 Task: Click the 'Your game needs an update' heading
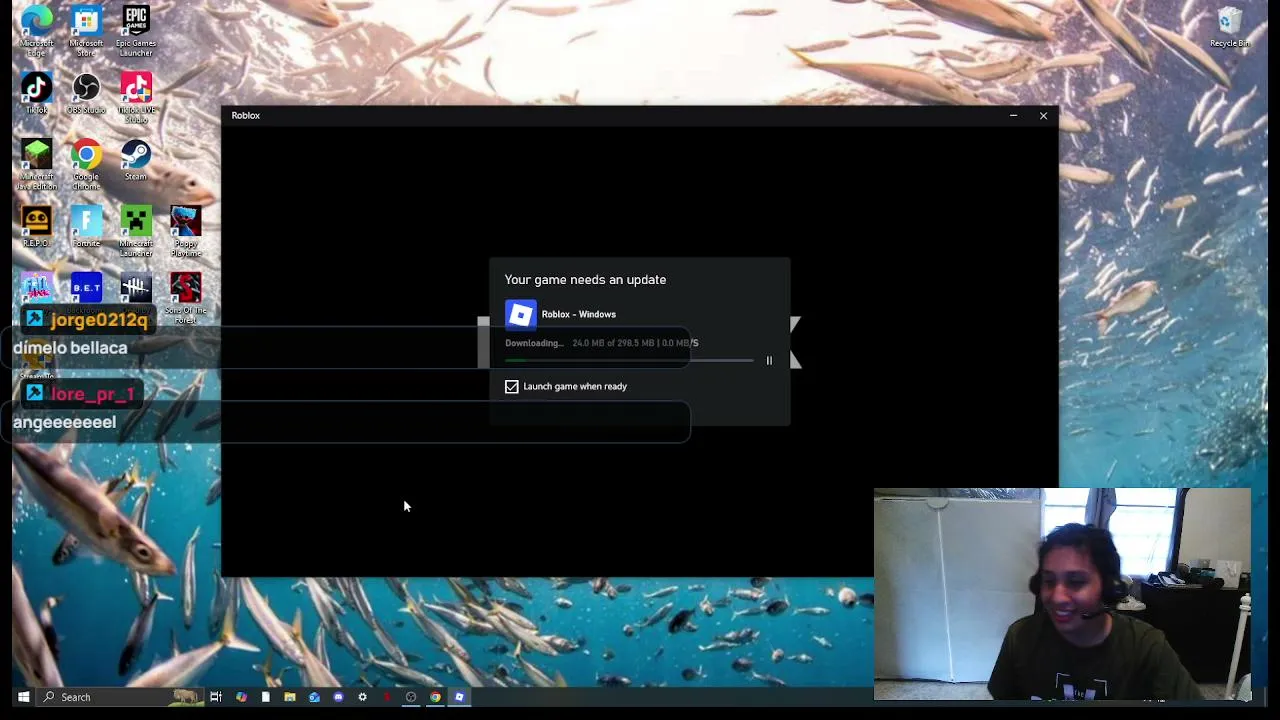click(585, 280)
